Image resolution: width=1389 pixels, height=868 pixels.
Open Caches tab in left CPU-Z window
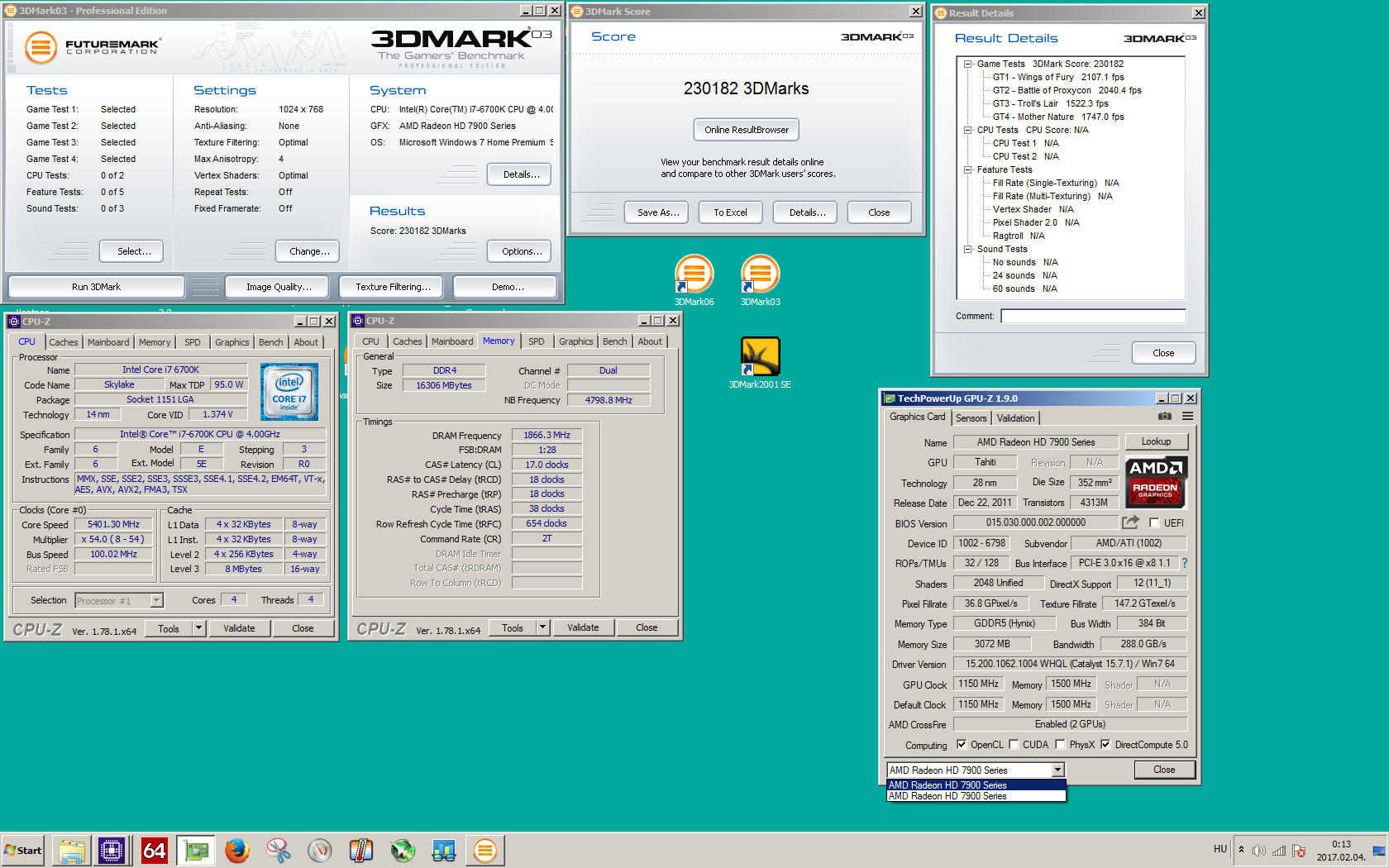[64, 342]
